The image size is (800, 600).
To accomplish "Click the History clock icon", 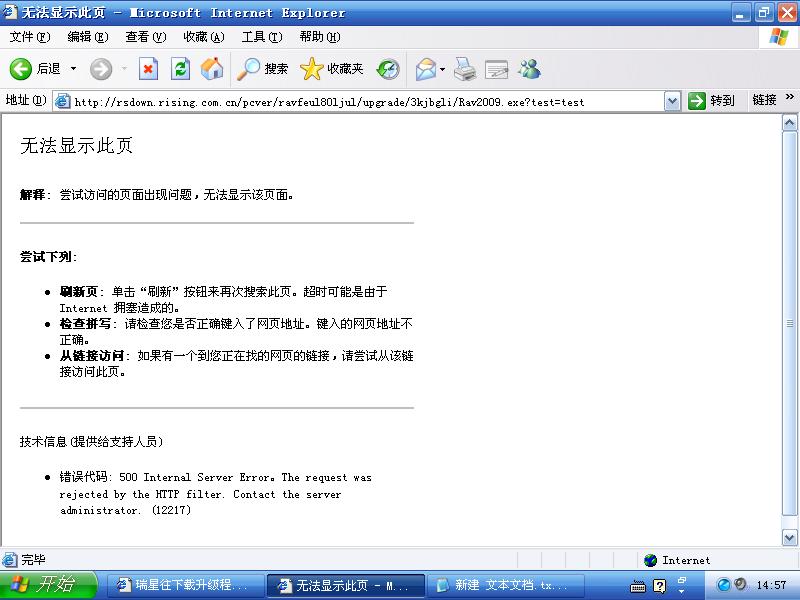I will 388,69.
